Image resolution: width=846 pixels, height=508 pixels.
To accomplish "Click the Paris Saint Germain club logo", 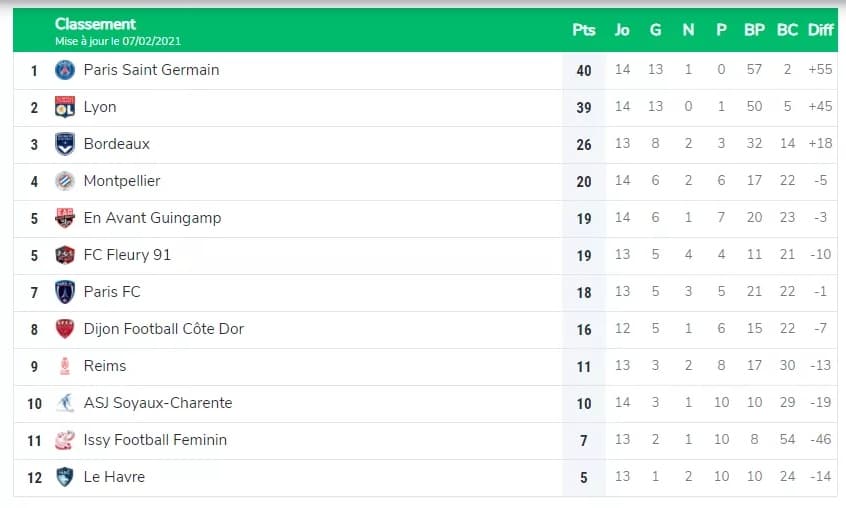I will click(65, 70).
